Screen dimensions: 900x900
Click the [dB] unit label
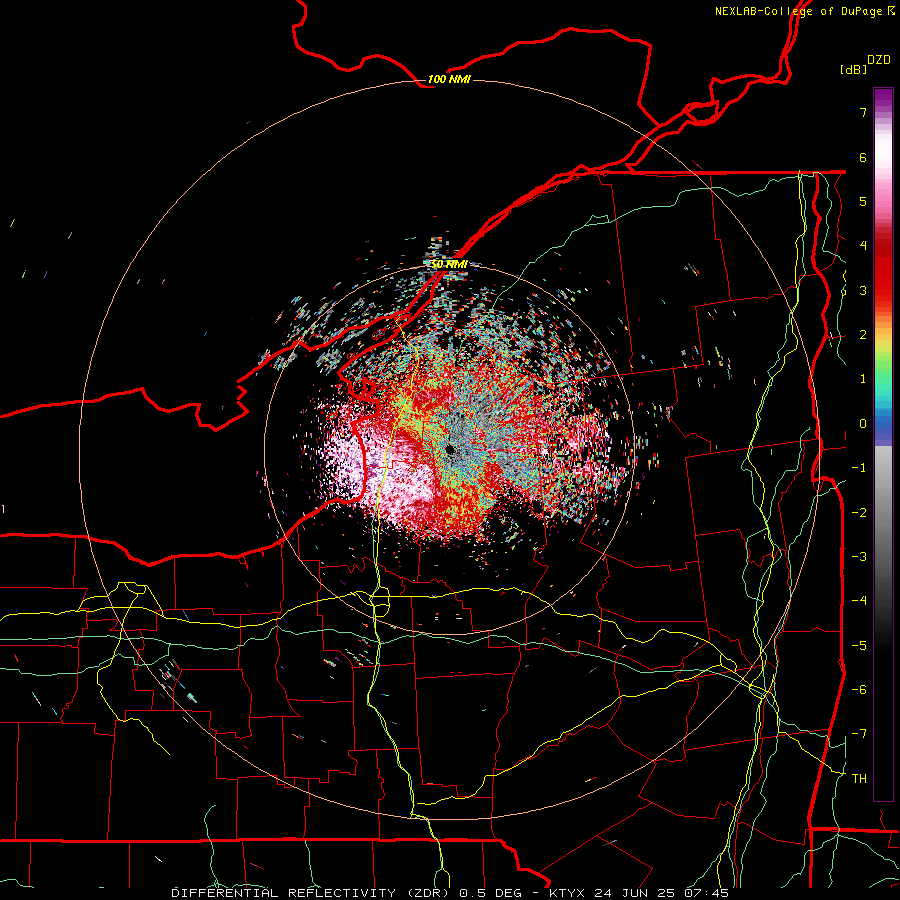[853, 69]
